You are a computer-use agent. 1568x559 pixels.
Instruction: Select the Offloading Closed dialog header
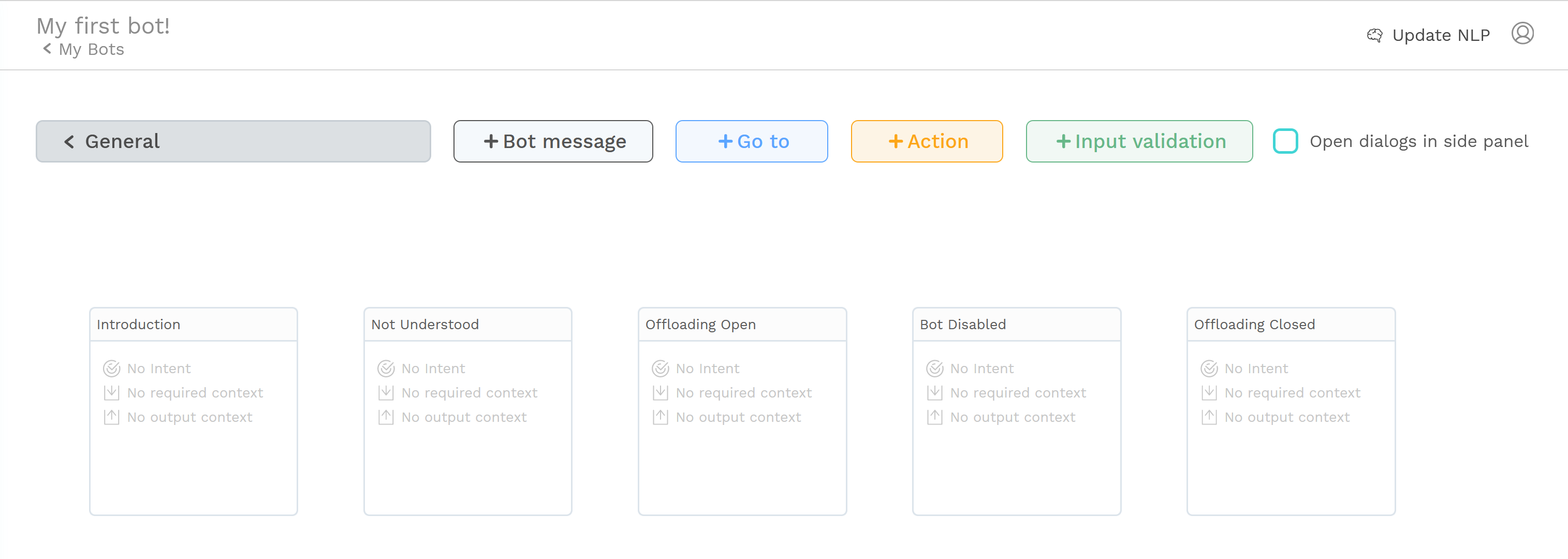point(1291,325)
